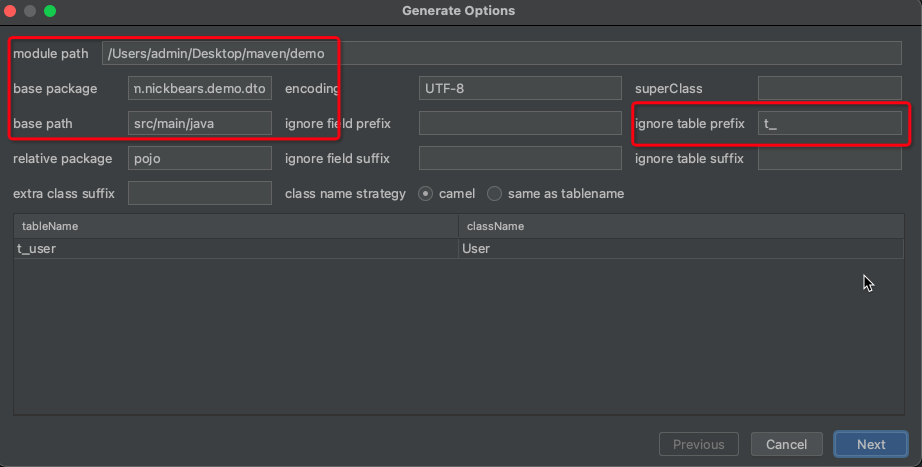The width and height of the screenshot is (922, 467).
Task: Click the base path input field
Action: pos(200,124)
